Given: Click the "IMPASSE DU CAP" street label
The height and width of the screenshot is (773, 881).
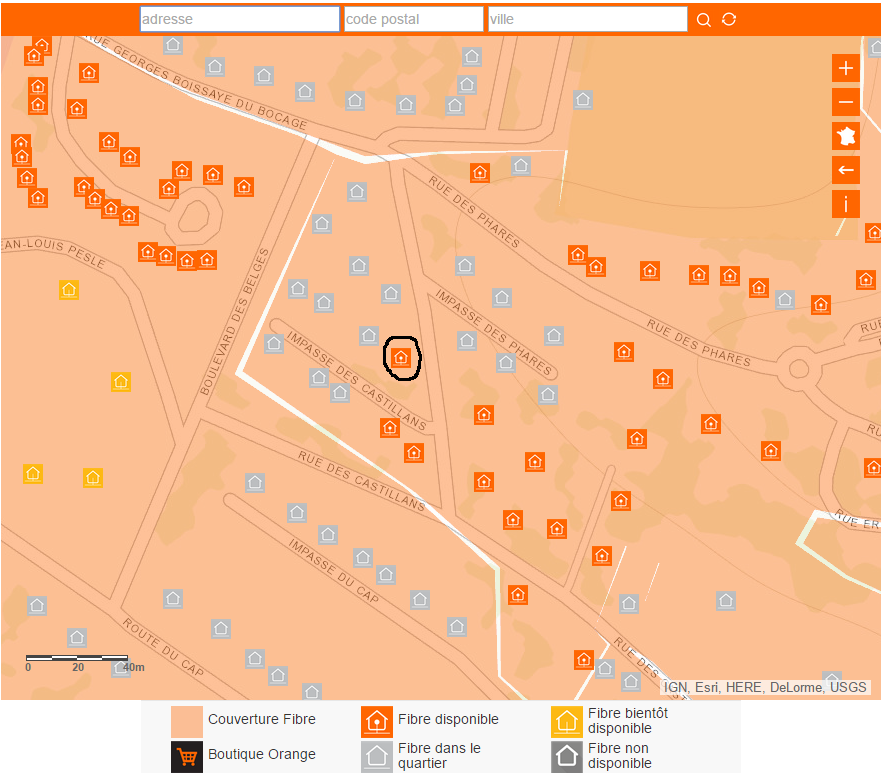Looking at the screenshot, I should point(334,571).
